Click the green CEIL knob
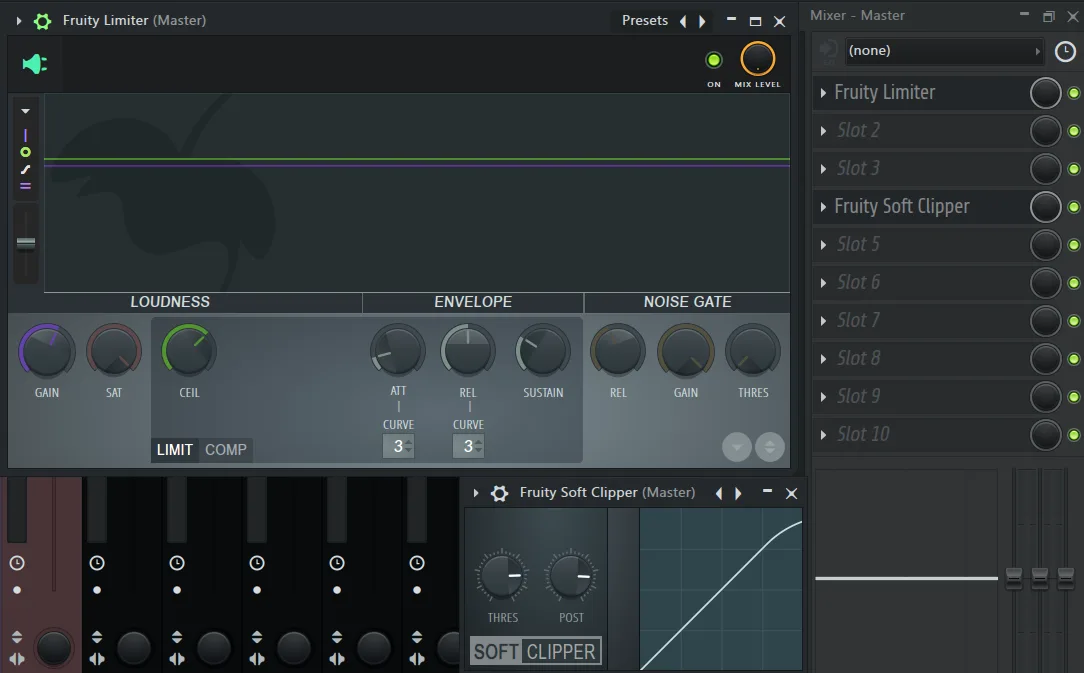 (189, 351)
